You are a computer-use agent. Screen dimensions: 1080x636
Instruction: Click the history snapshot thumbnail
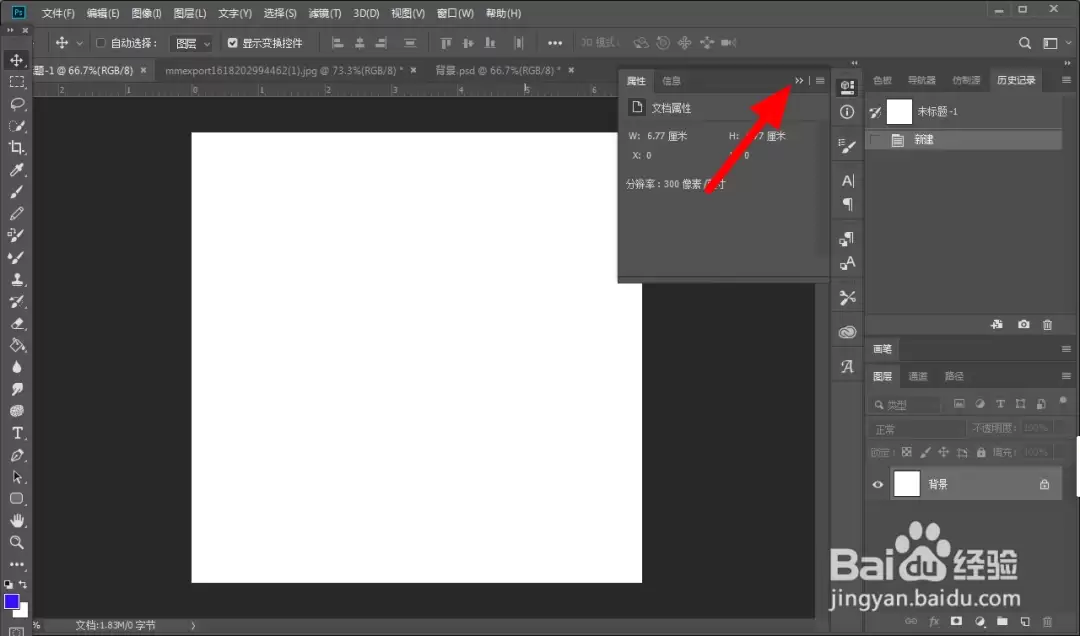click(899, 111)
